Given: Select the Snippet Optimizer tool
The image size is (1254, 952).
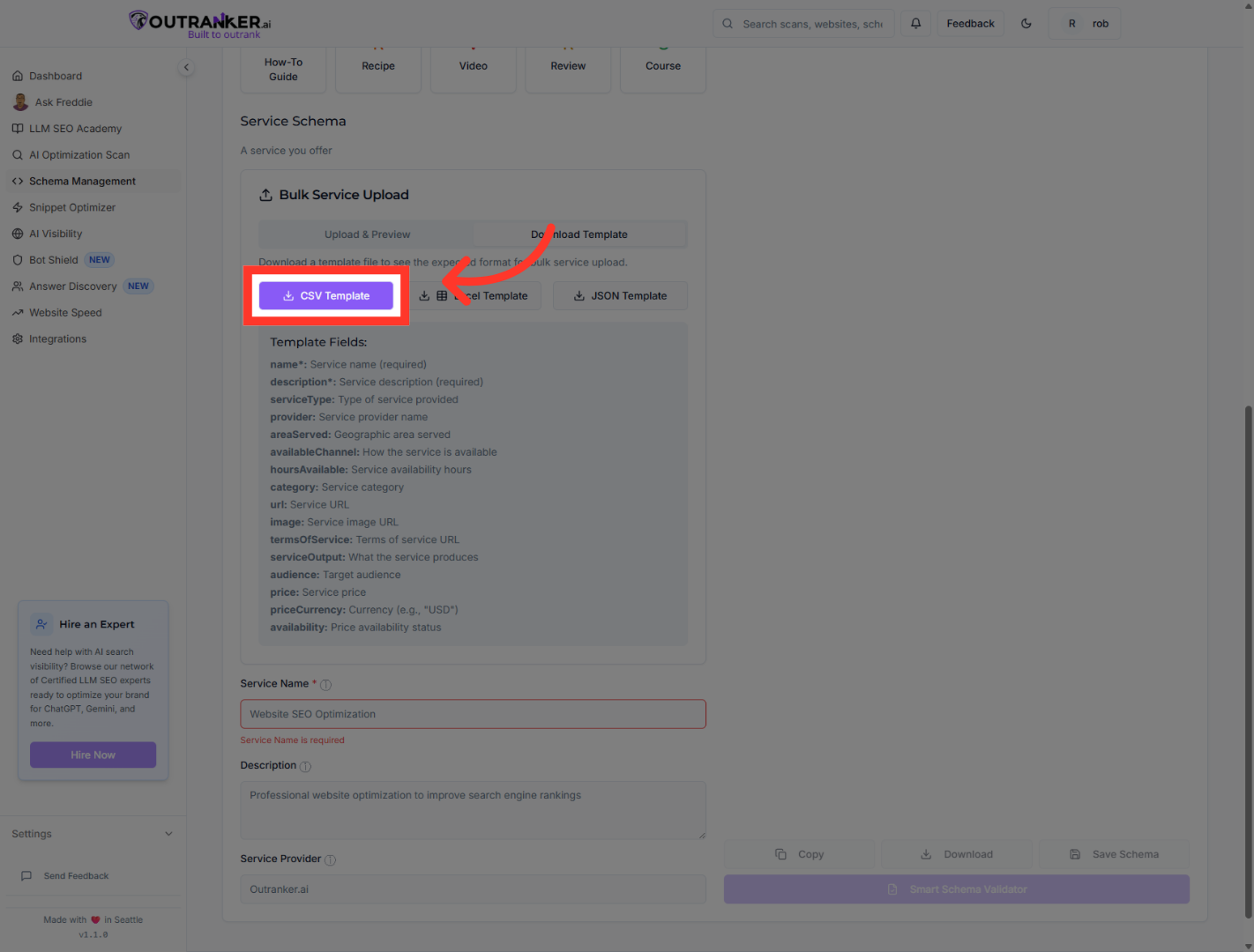Looking at the screenshot, I should click(x=72, y=207).
